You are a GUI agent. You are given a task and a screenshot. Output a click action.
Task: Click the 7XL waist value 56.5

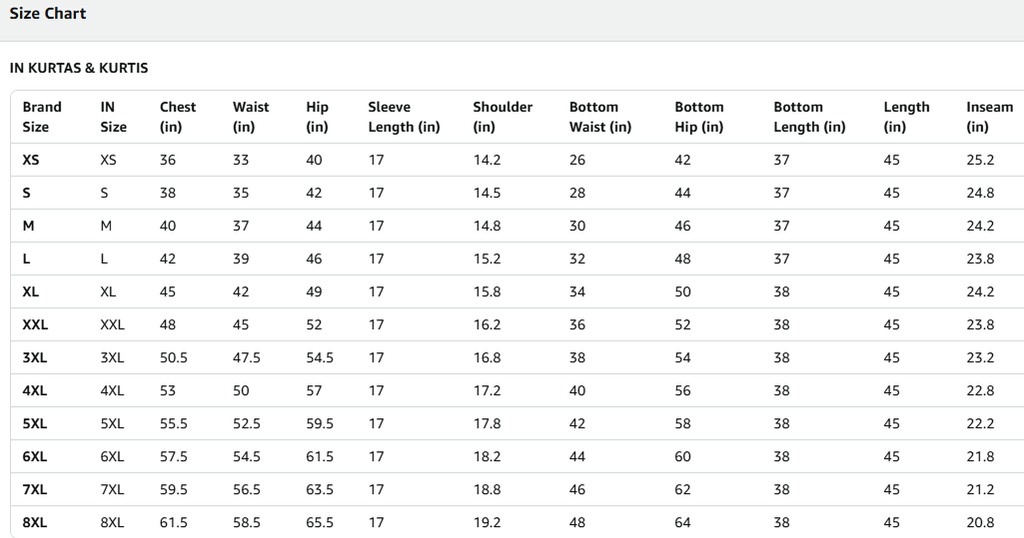[x=247, y=490]
